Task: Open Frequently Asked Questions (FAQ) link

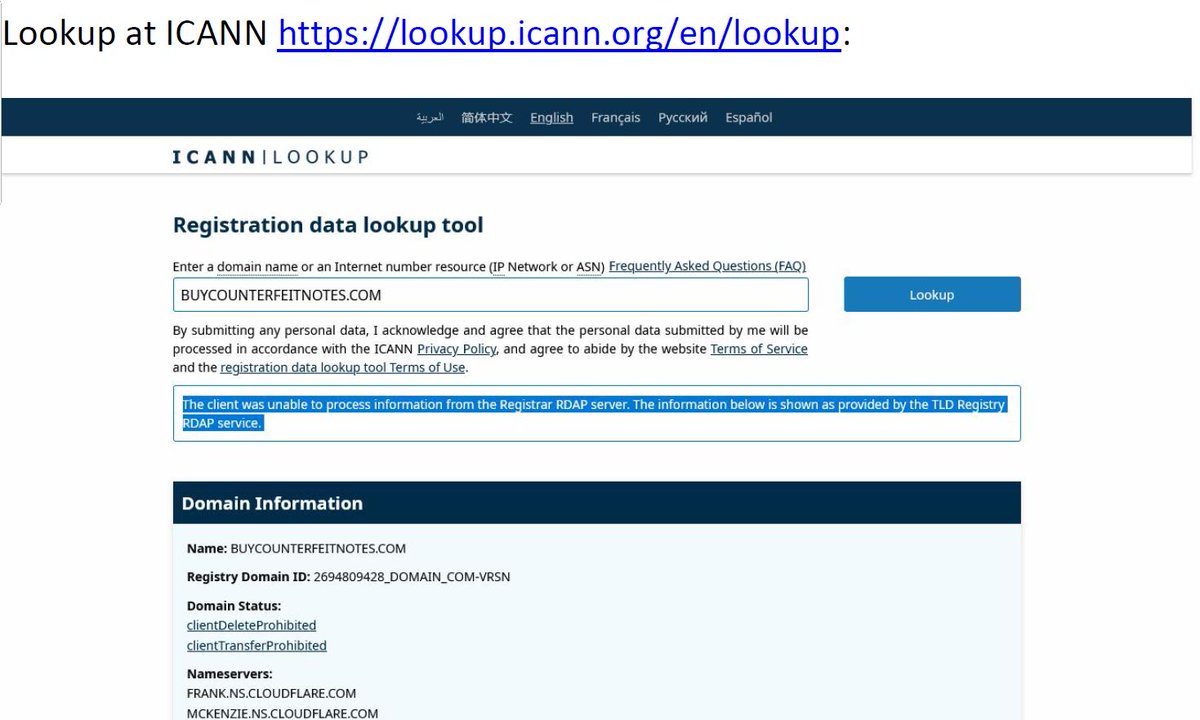Action: (707, 266)
